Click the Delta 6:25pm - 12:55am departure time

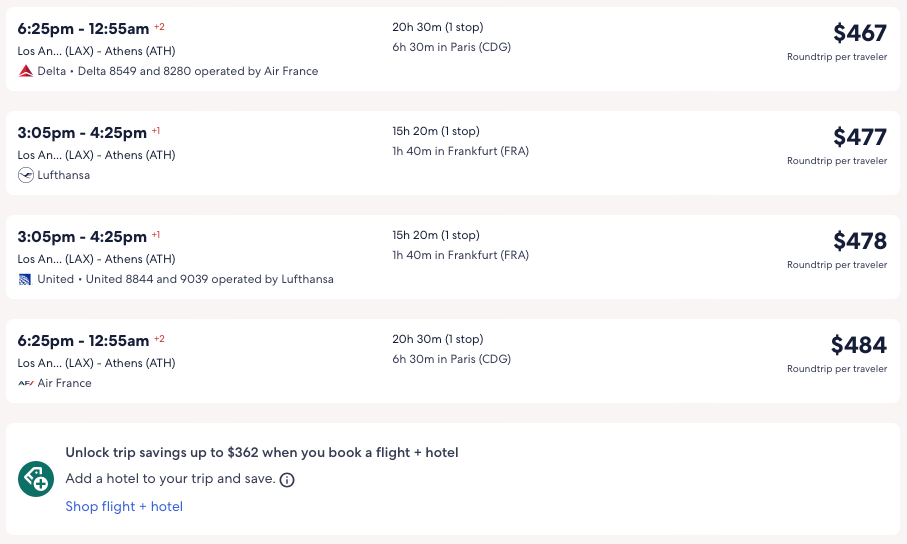83,29
